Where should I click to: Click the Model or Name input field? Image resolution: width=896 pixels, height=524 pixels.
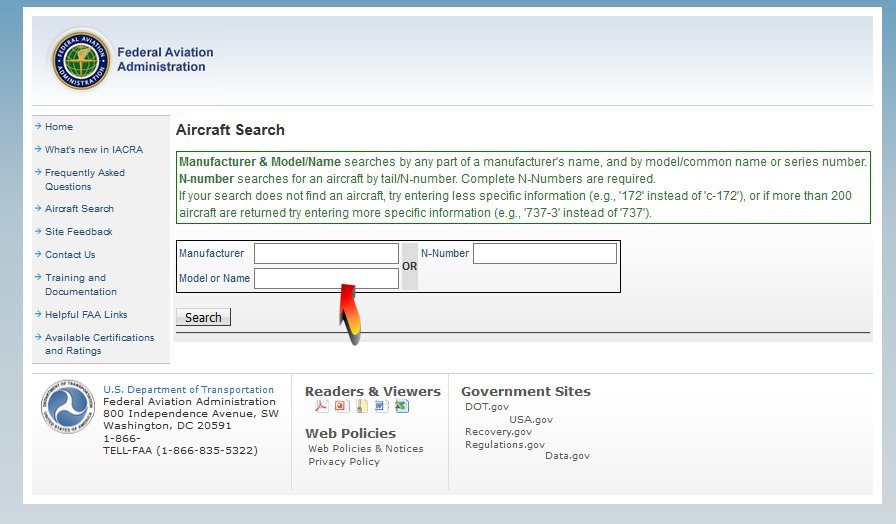point(326,279)
